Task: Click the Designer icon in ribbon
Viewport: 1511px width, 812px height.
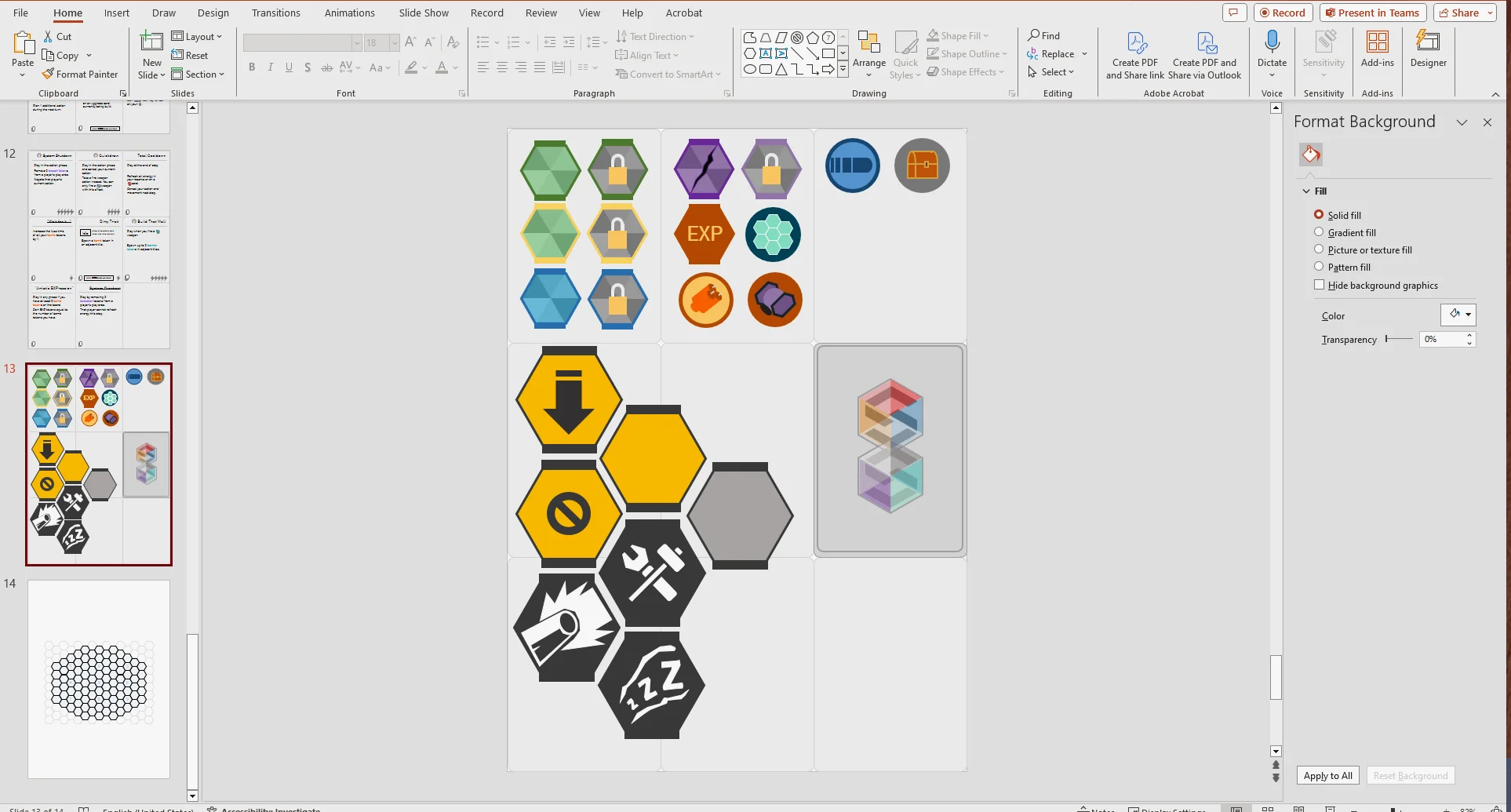Action: (x=1428, y=42)
